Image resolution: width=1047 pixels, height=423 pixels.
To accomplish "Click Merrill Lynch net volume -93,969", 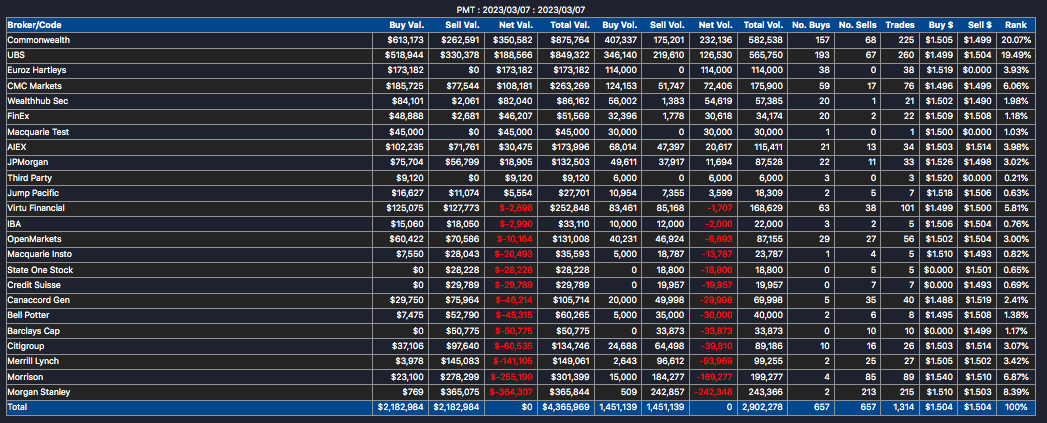I will 715,362.
